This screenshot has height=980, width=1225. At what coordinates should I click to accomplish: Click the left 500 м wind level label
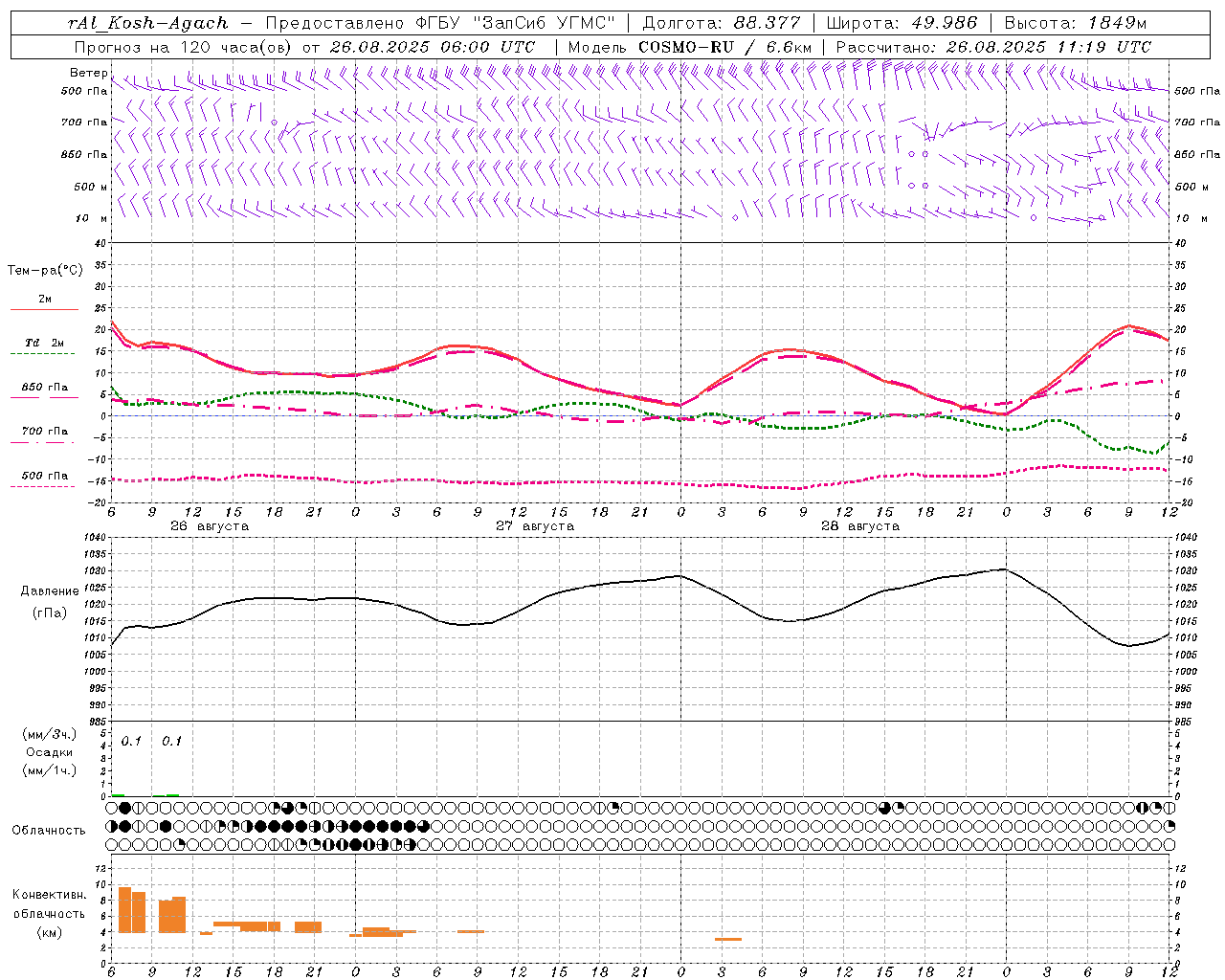pos(91,187)
